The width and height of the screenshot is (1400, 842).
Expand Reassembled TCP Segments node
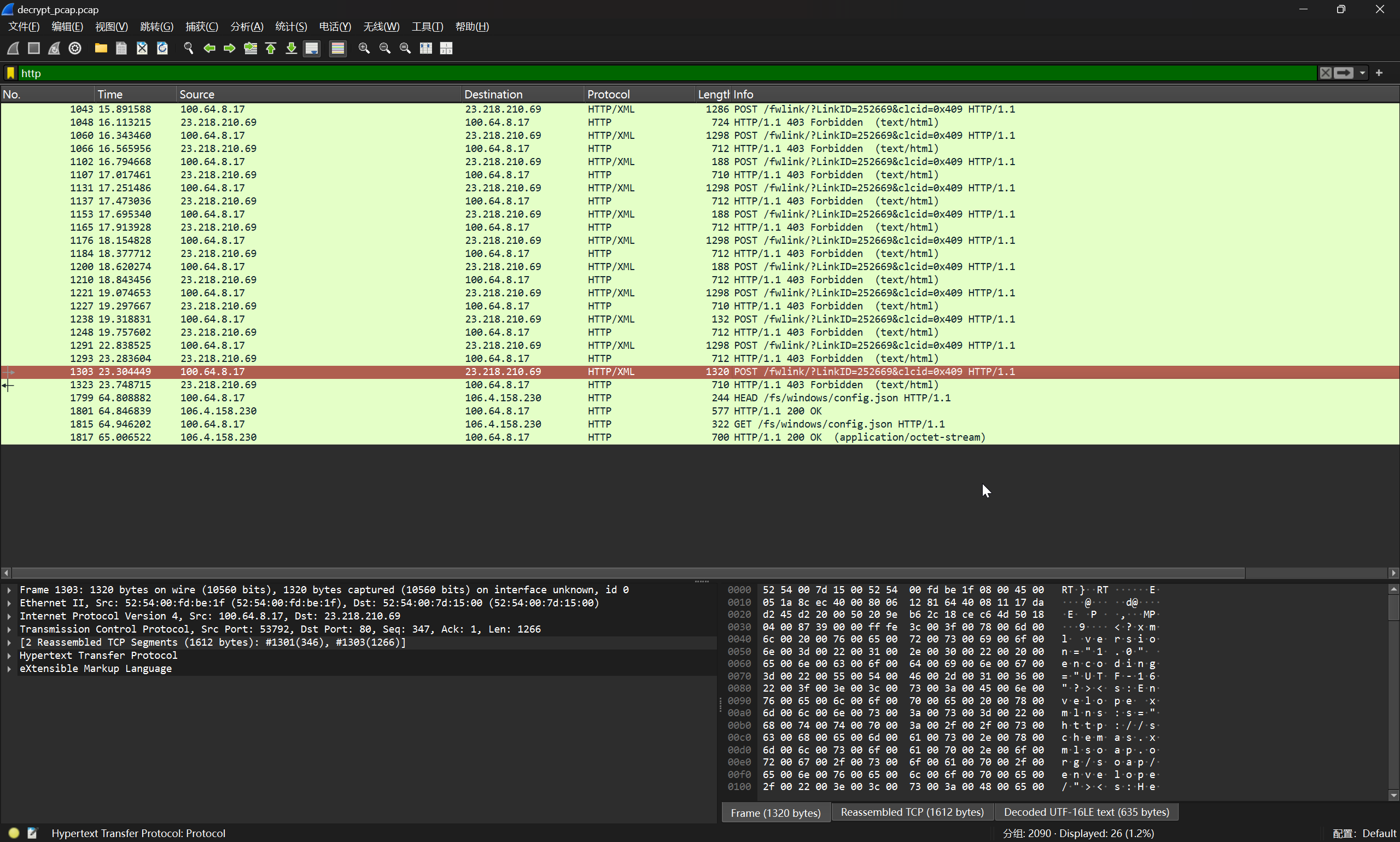tap(9, 642)
